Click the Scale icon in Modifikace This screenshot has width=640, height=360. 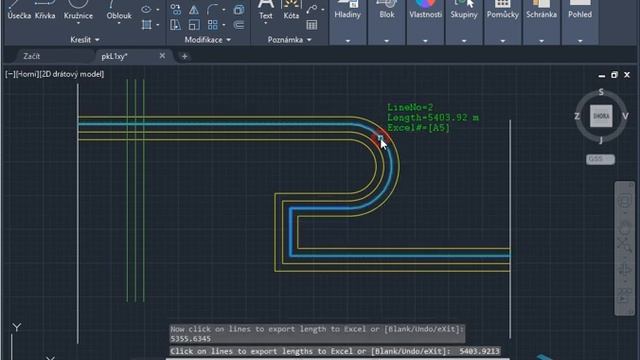coord(194,25)
